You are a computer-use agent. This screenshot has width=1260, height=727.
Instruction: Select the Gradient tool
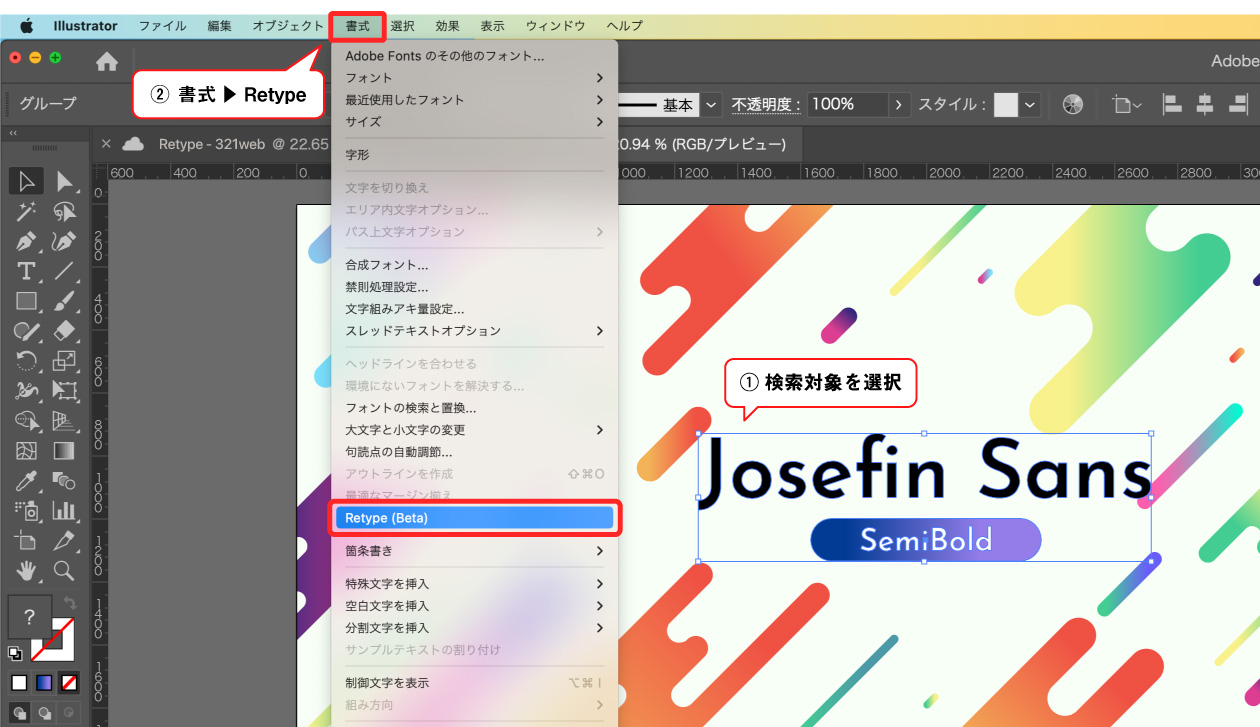[65, 451]
